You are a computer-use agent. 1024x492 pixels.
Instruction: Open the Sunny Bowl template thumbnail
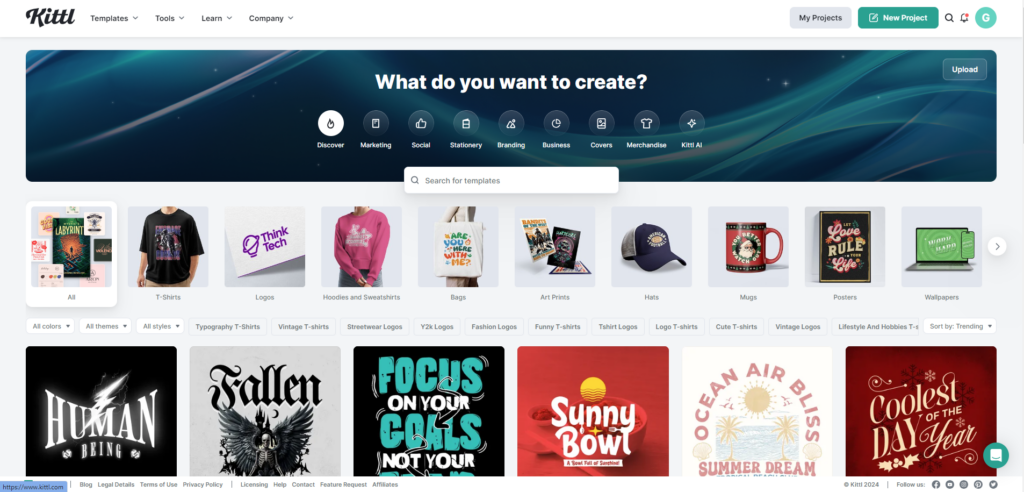coord(593,411)
